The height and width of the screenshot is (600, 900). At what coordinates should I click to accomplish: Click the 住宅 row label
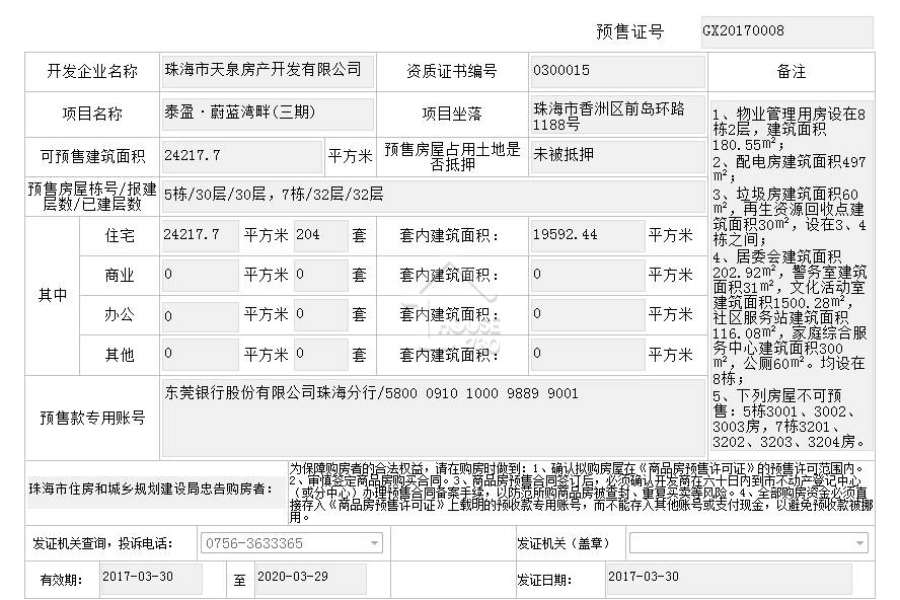click(x=119, y=235)
